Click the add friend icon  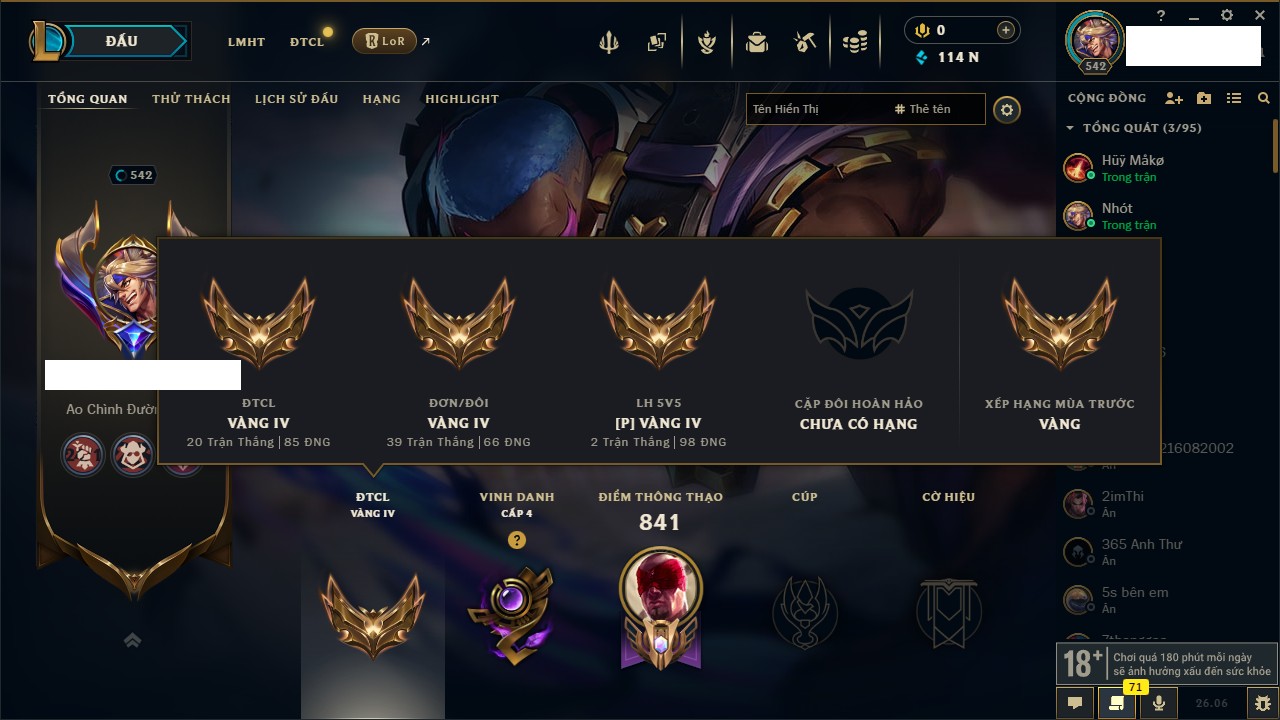click(1174, 98)
